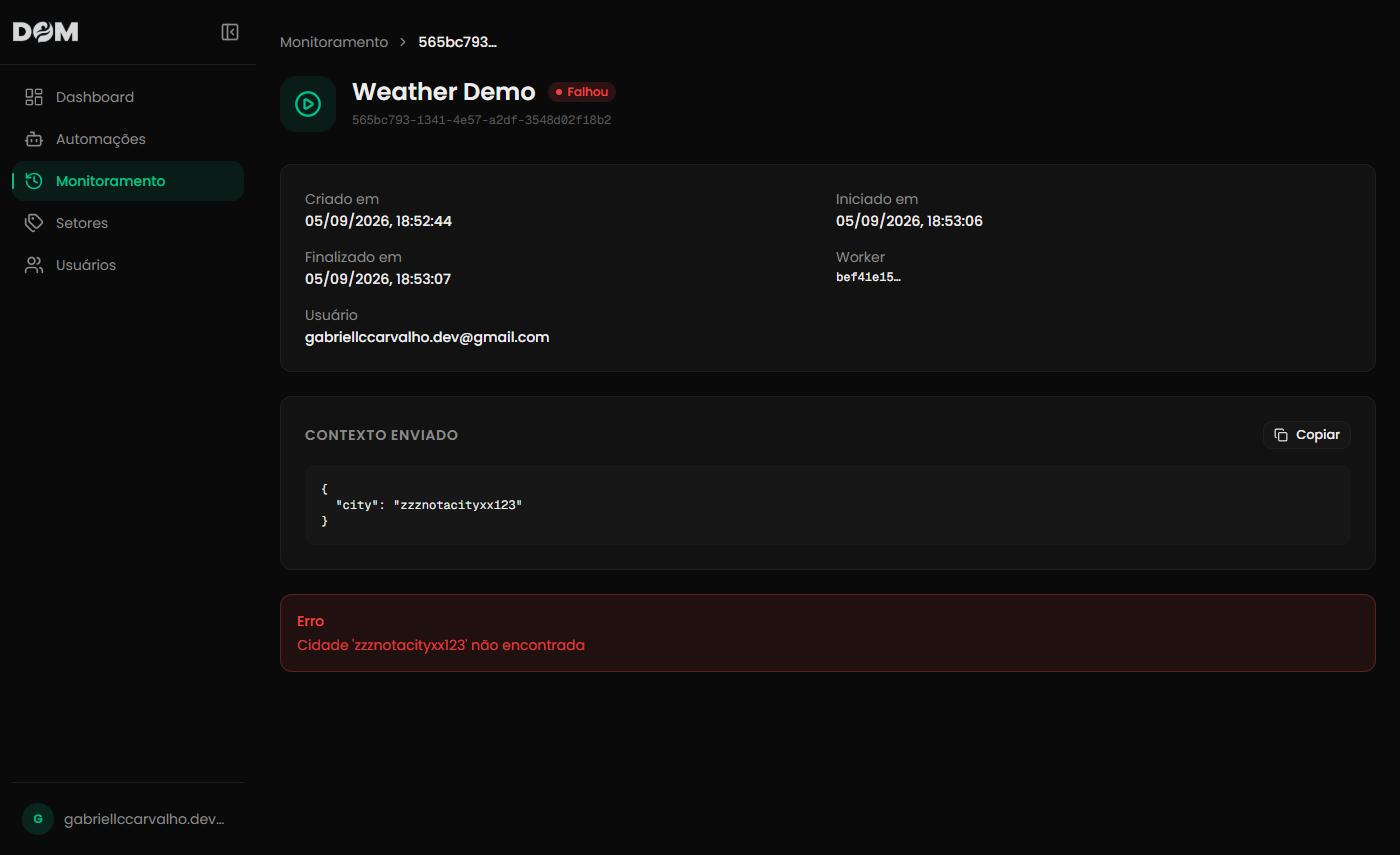The height and width of the screenshot is (855, 1400).
Task: Click the execution UUID under Weather Demo
Action: pos(482,120)
